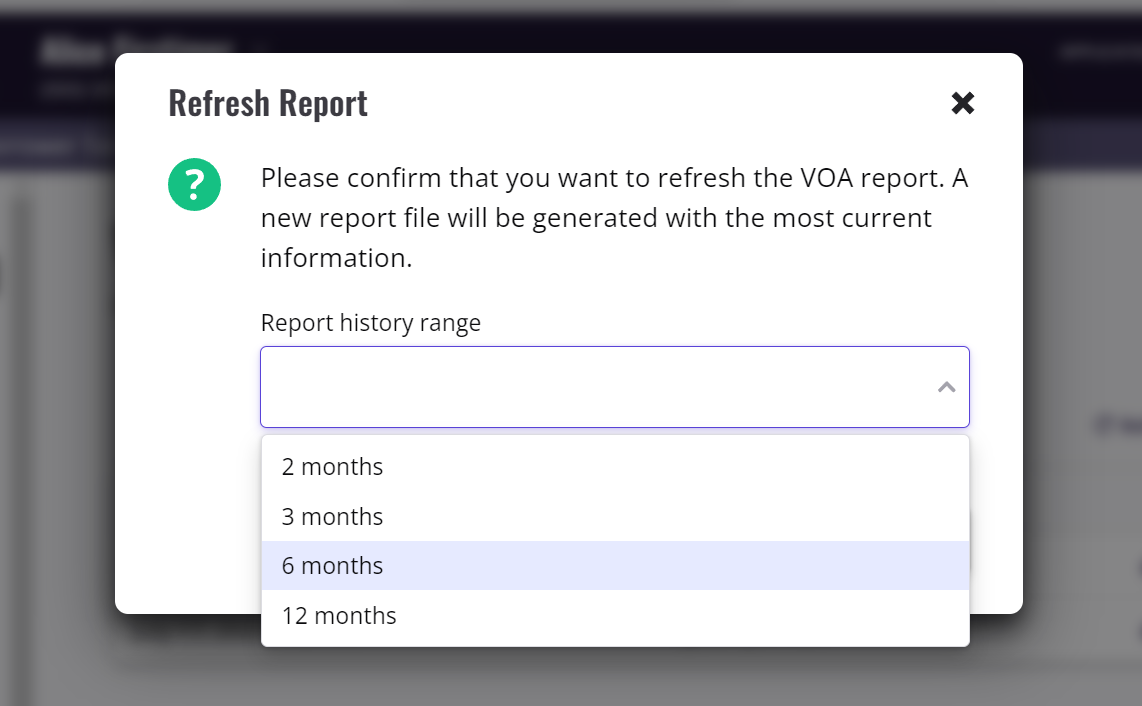Click the Refresh Report dialog heading
The image size is (1142, 706).
point(268,103)
